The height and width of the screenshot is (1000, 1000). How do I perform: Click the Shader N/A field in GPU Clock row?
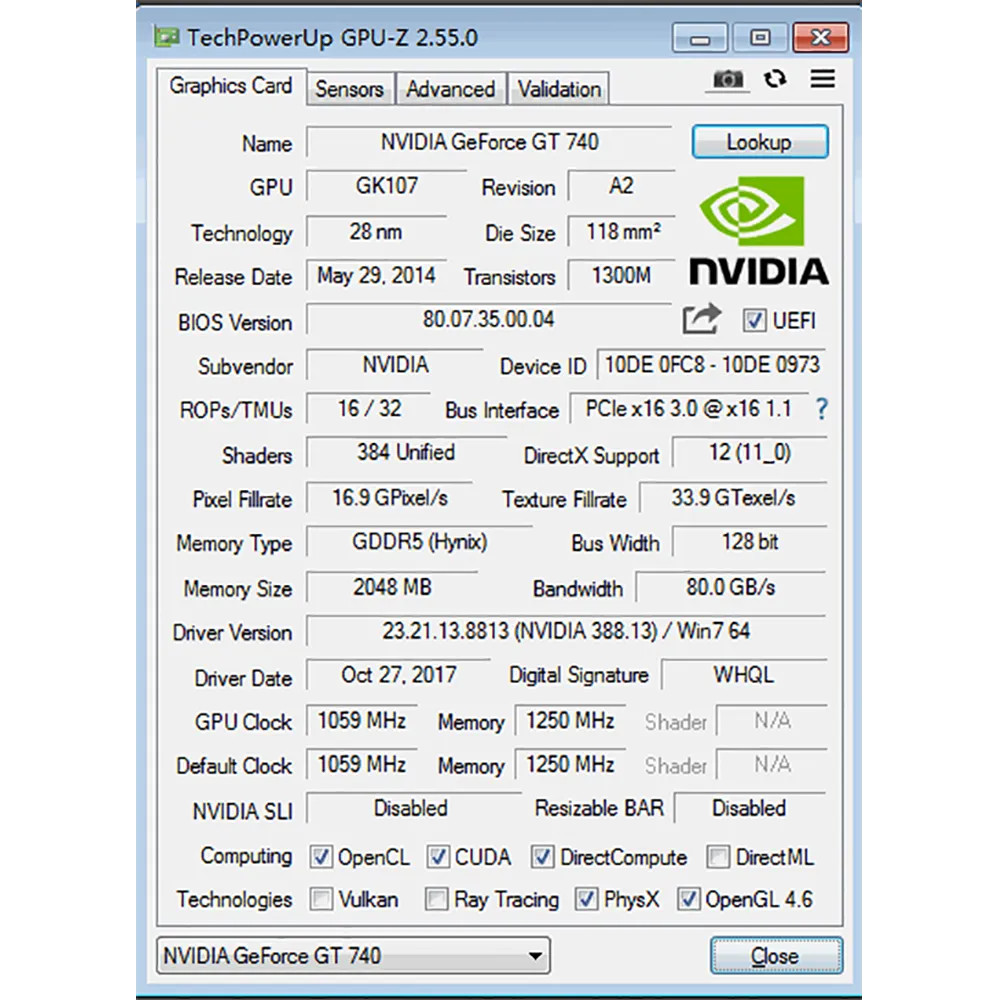pyautogui.click(x=772, y=720)
